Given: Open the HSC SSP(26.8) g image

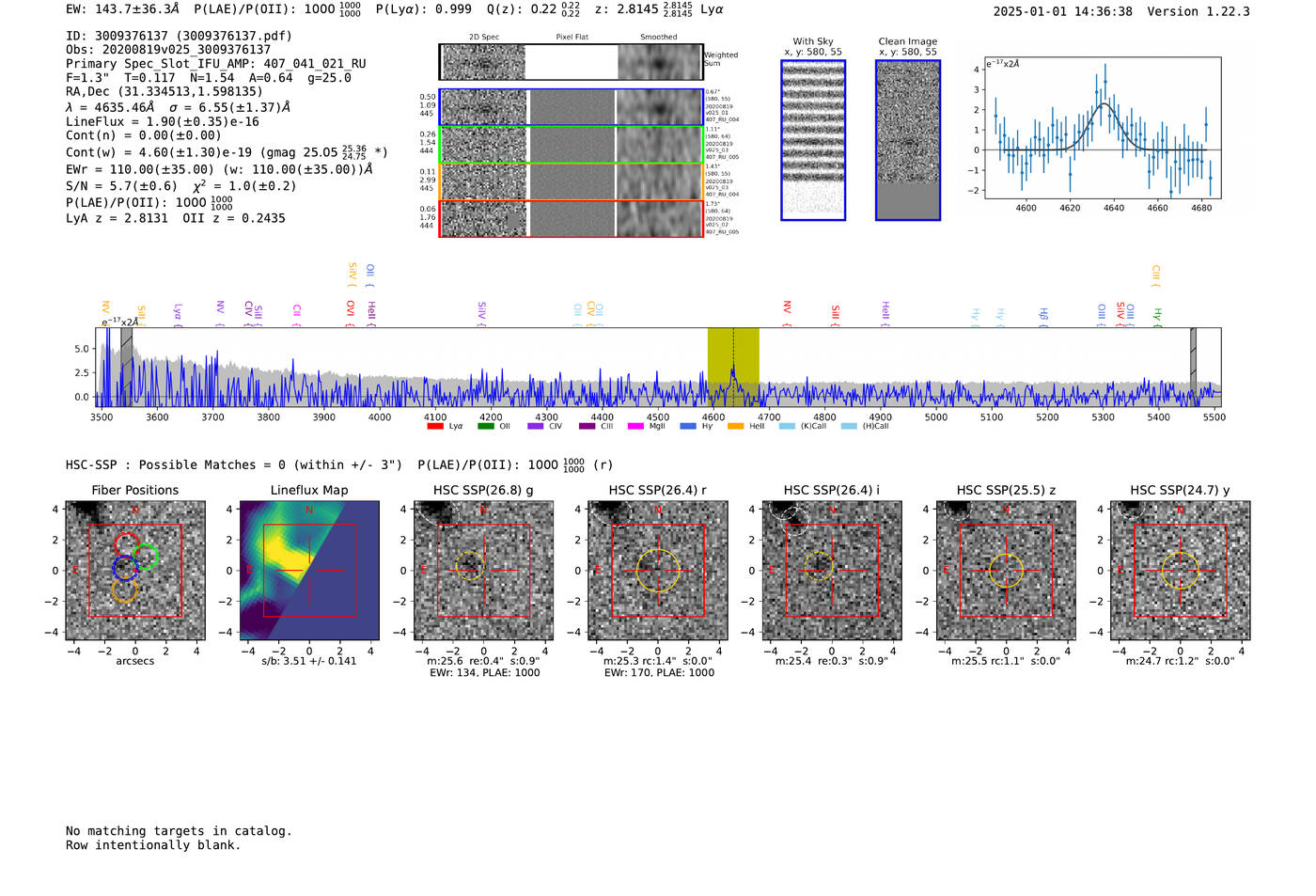Looking at the screenshot, I should (x=483, y=571).
